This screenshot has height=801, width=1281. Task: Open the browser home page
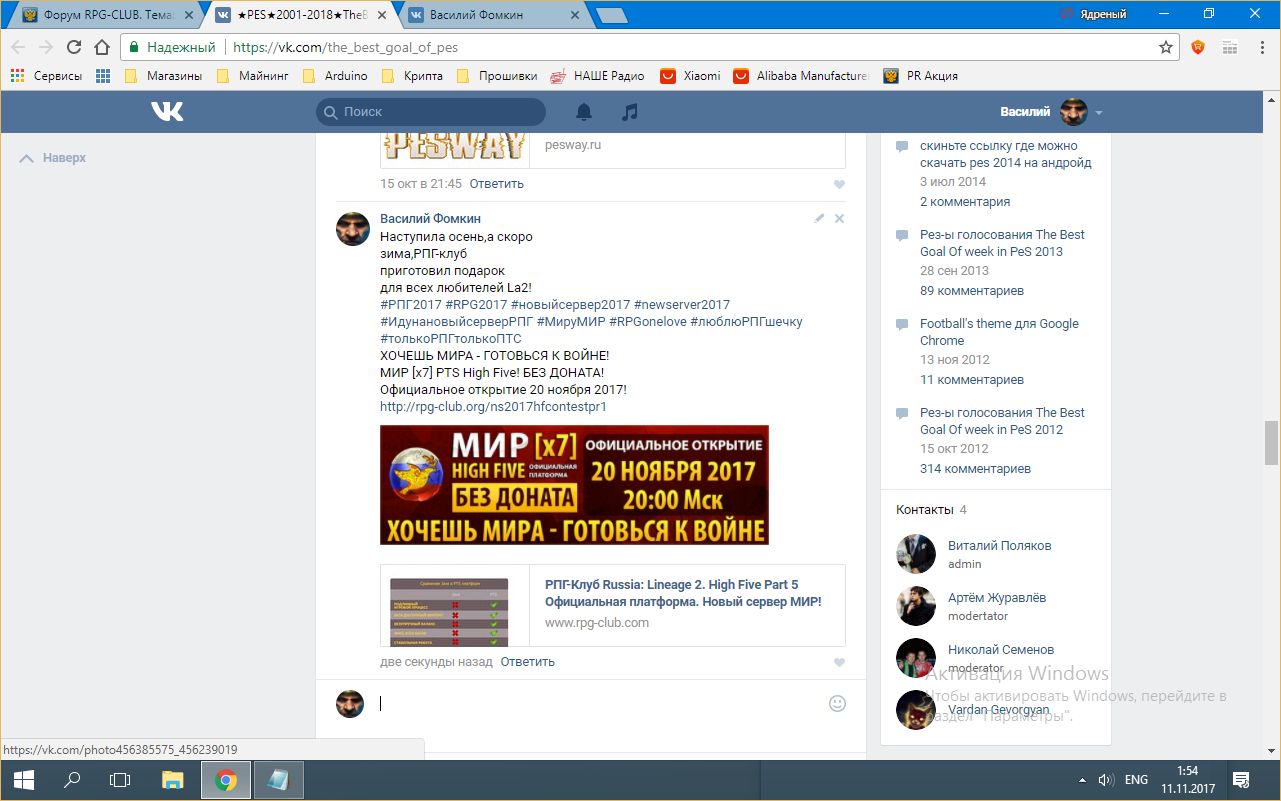(101, 47)
